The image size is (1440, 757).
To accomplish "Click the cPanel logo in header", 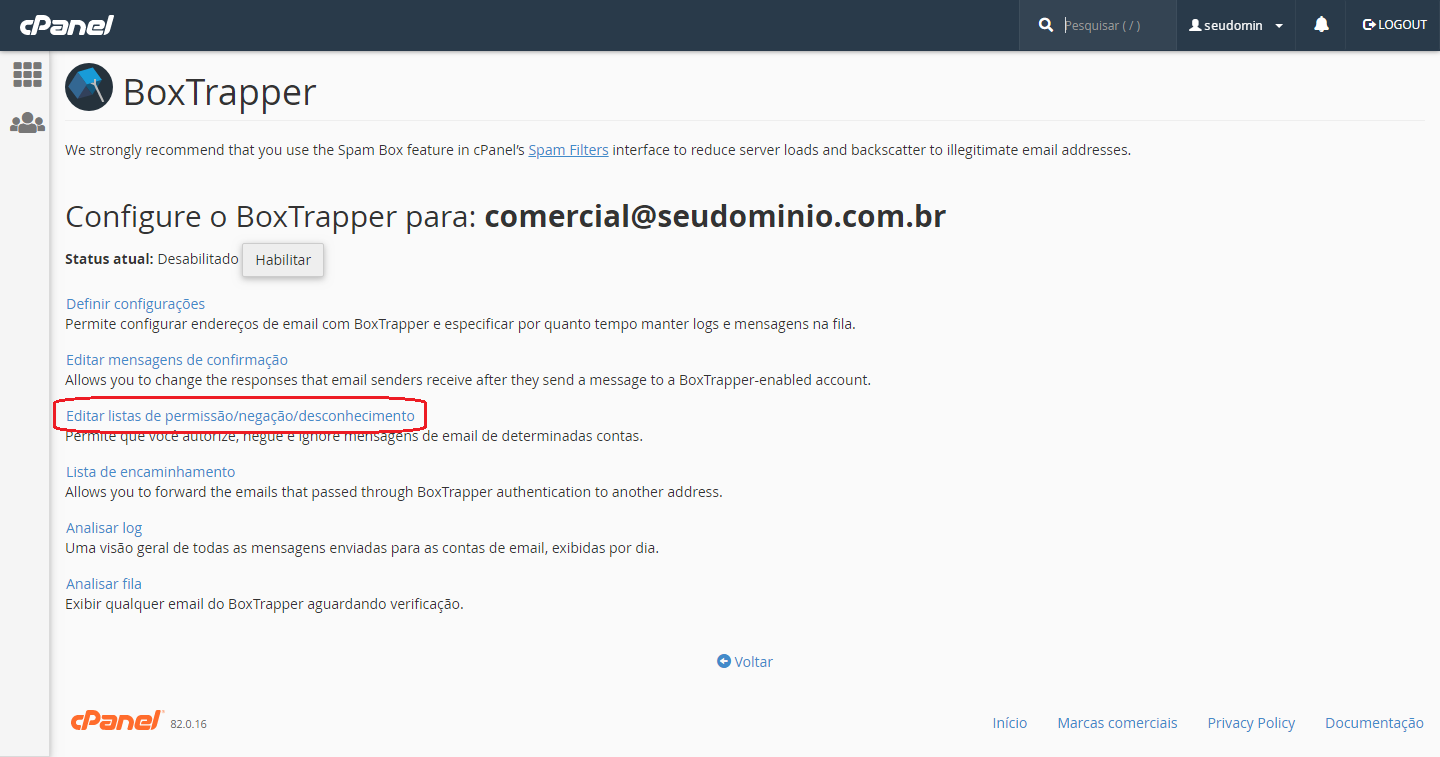I will pos(67,25).
